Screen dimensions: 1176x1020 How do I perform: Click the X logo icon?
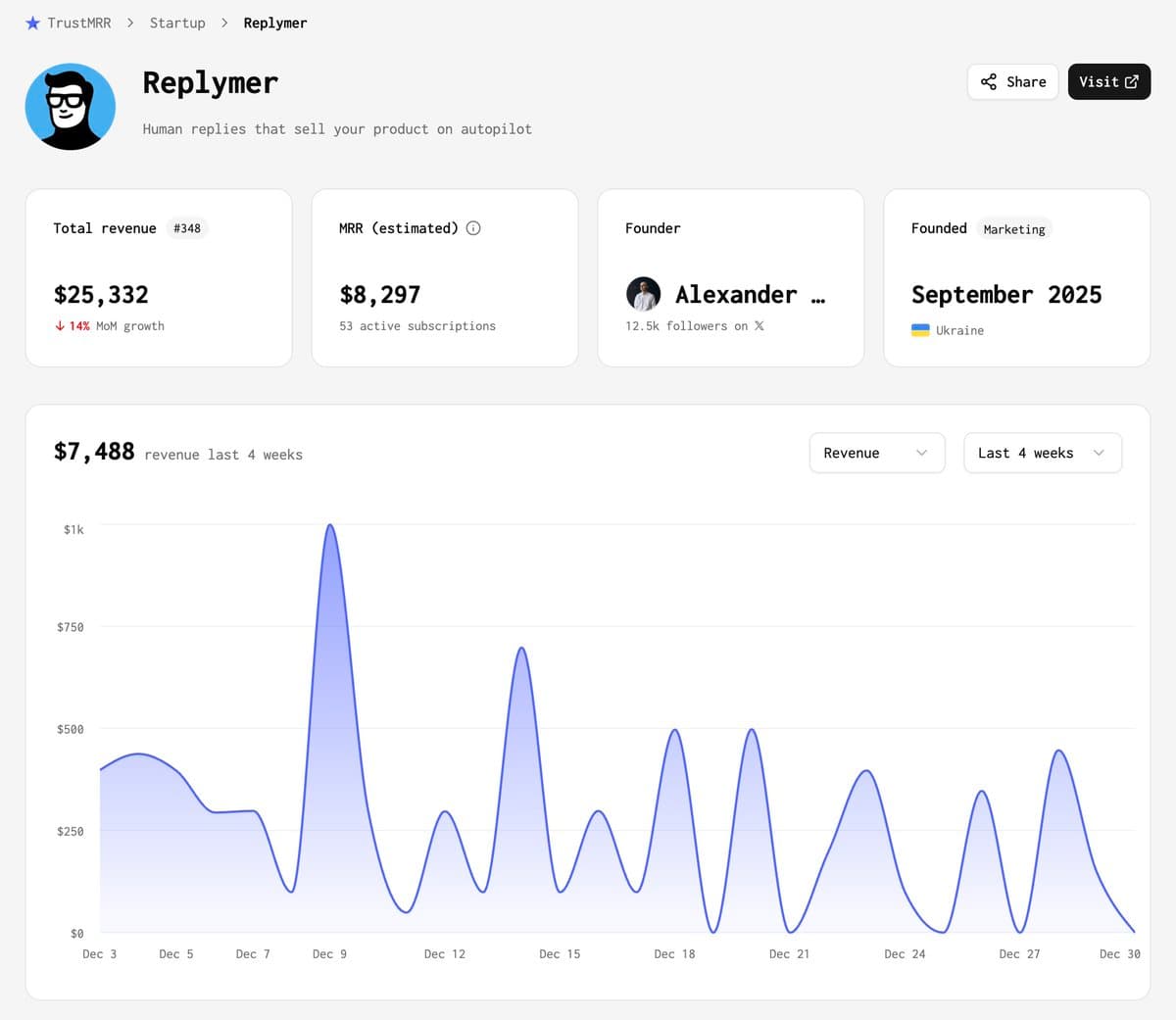[x=759, y=325]
